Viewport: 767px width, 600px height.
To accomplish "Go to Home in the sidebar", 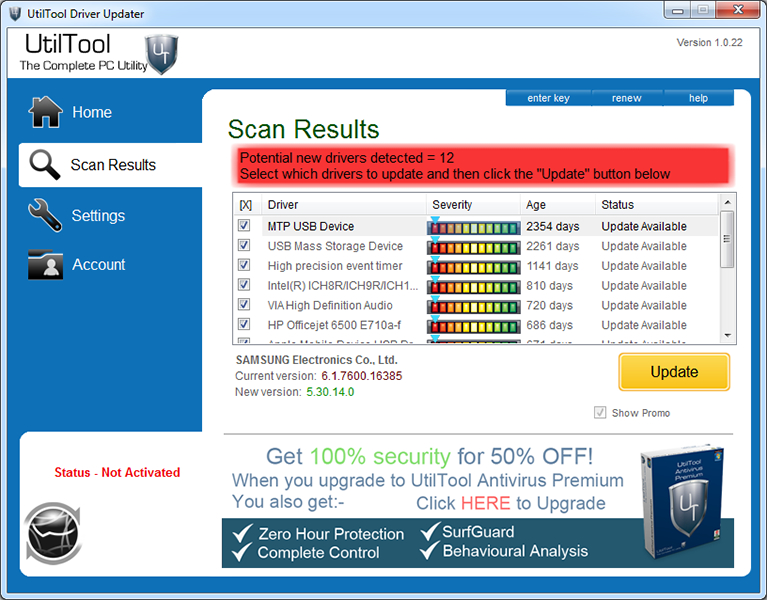I will pos(92,112).
